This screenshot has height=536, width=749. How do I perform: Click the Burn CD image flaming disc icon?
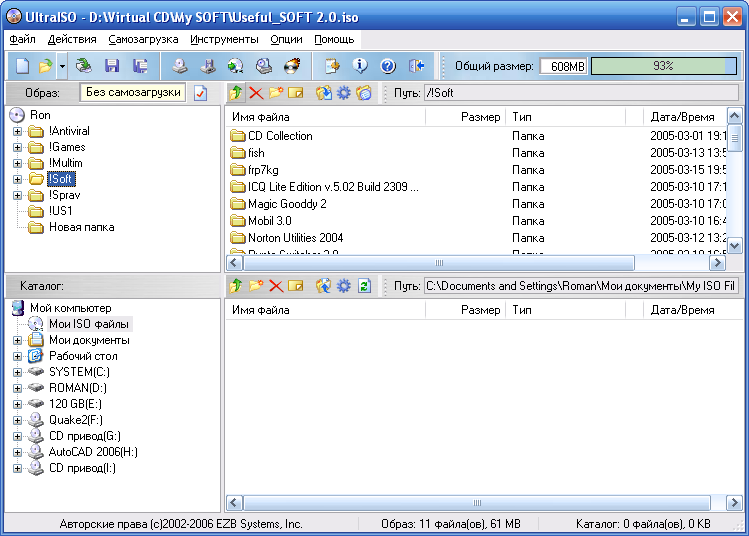point(292,66)
